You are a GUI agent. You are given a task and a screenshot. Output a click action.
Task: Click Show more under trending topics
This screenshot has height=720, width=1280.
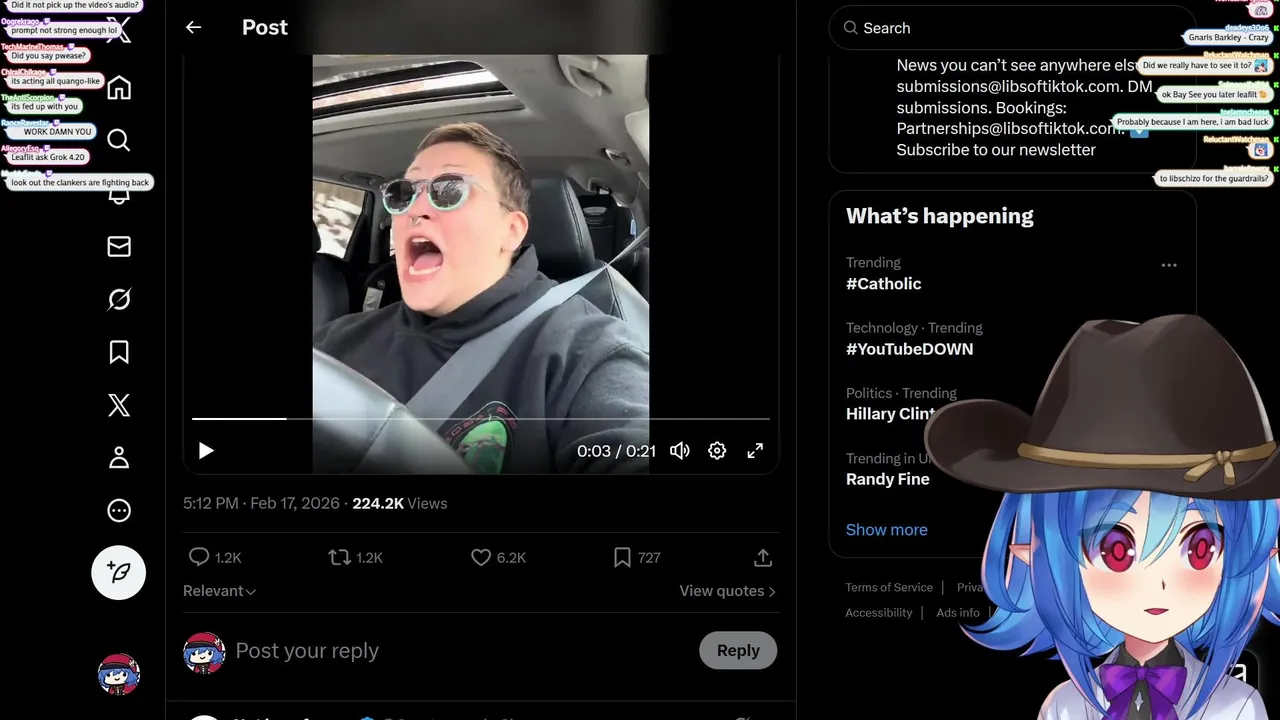tap(886, 530)
